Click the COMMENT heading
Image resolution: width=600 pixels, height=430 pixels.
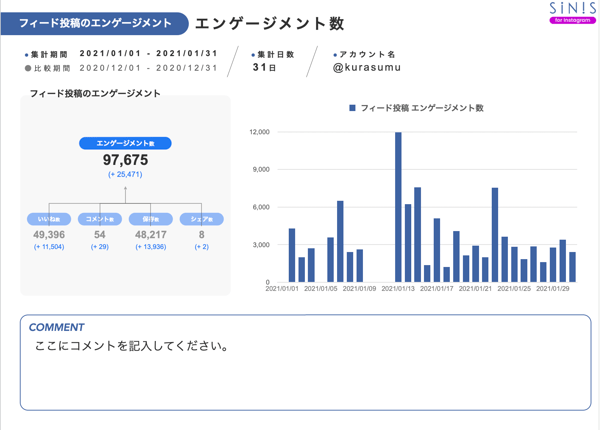pyautogui.click(x=56, y=327)
